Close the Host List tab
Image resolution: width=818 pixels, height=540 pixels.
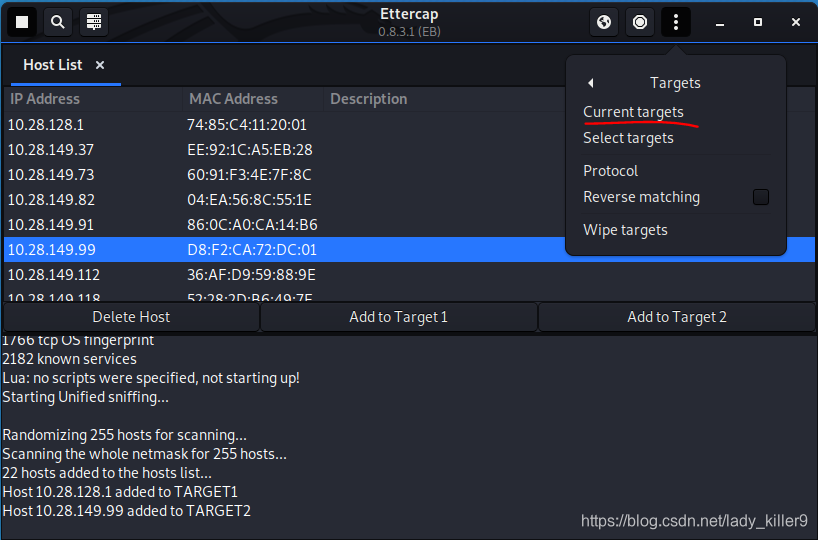click(100, 65)
